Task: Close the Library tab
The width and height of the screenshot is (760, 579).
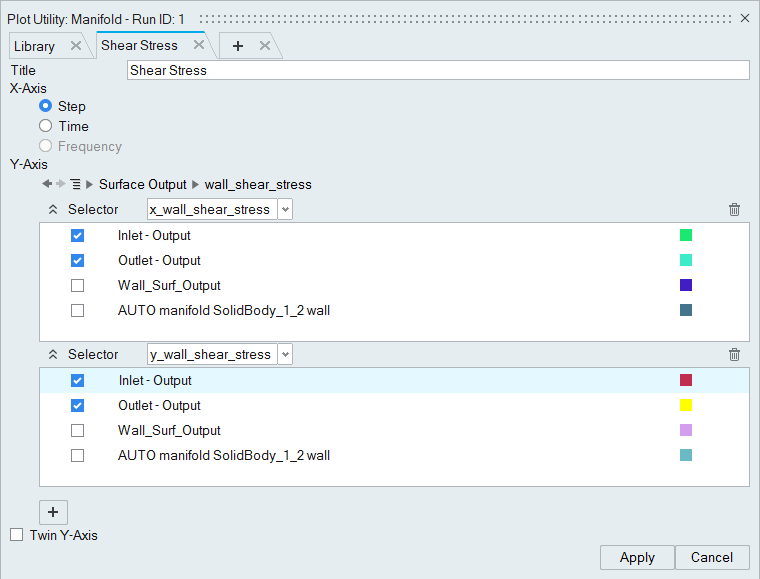Action: point(76,46)
